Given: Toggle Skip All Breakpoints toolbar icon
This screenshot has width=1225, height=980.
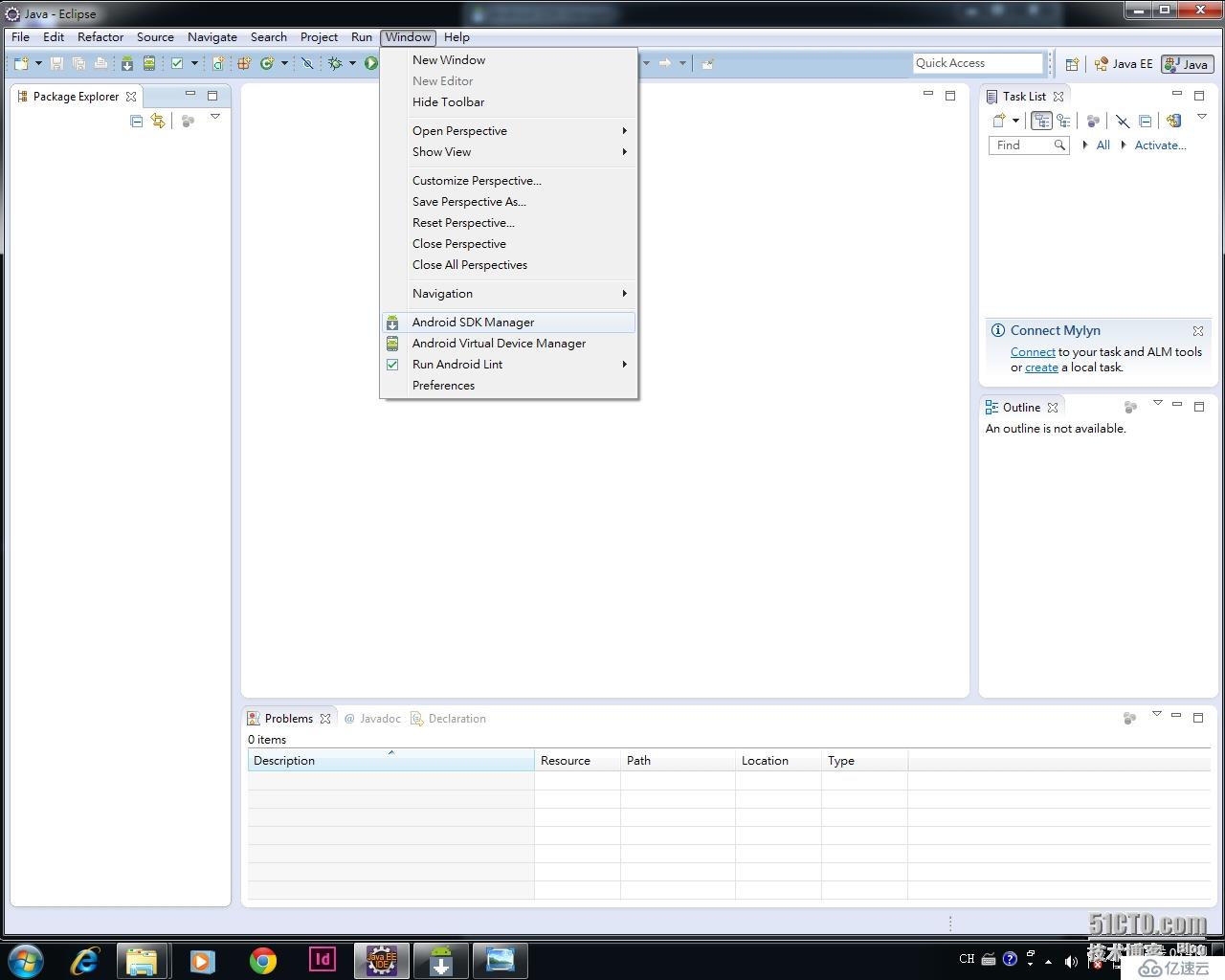Looking at the screenshot, I should (x=307, y=63).
